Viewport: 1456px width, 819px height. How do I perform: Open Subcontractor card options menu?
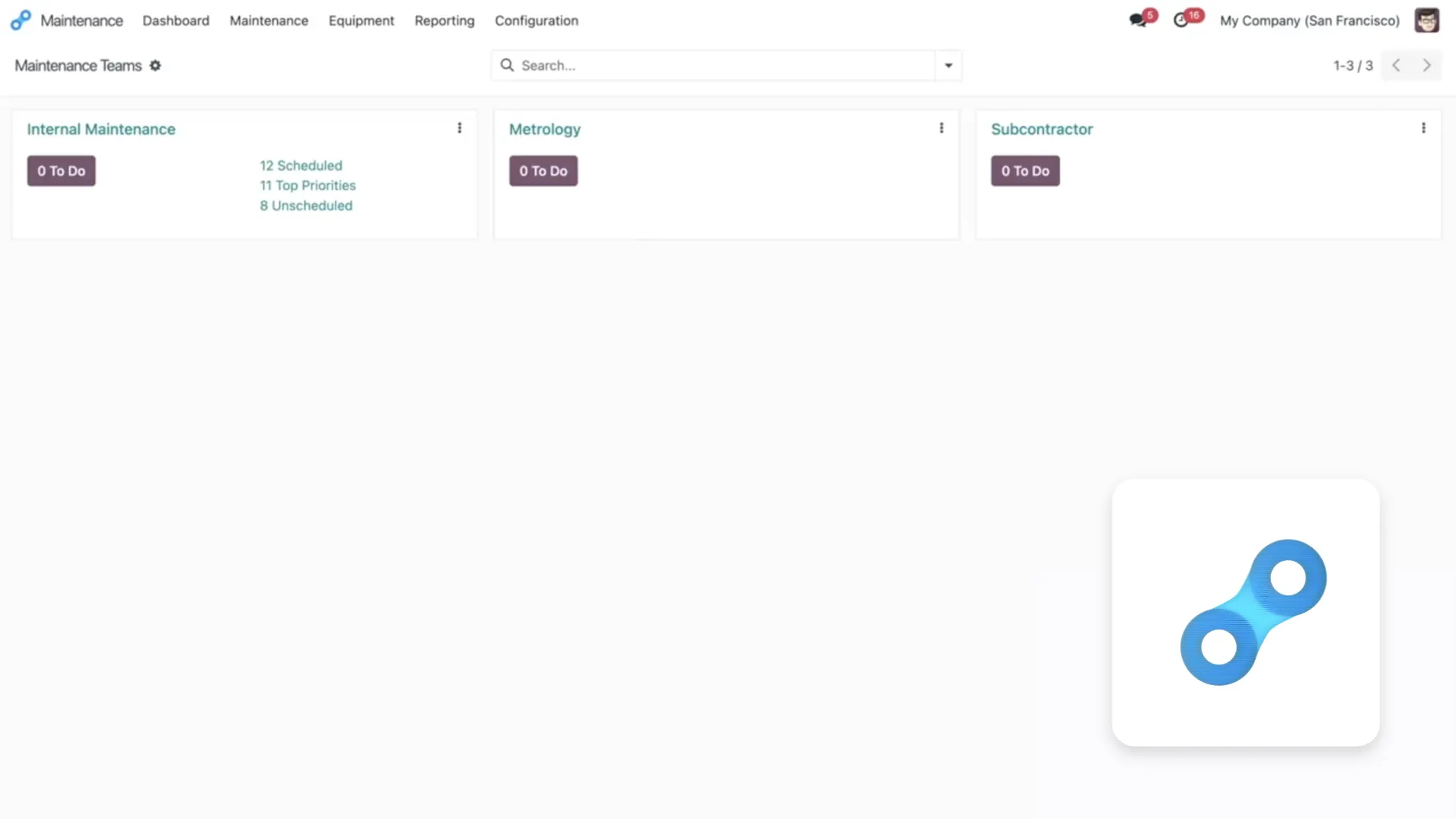(x=1423, y=128)
